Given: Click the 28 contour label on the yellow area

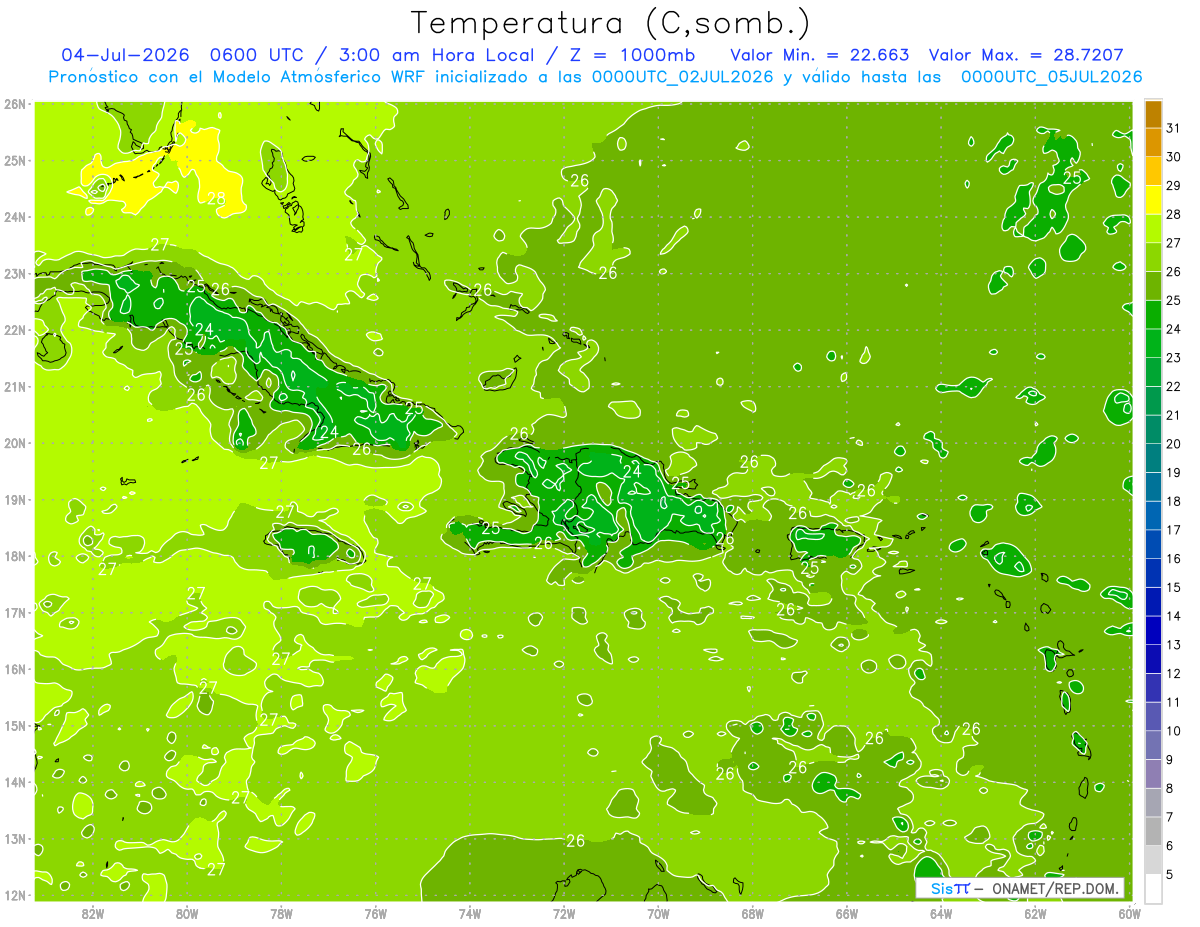Looking at the screenshot, I should pyautogui.click(x=216, y=198).
